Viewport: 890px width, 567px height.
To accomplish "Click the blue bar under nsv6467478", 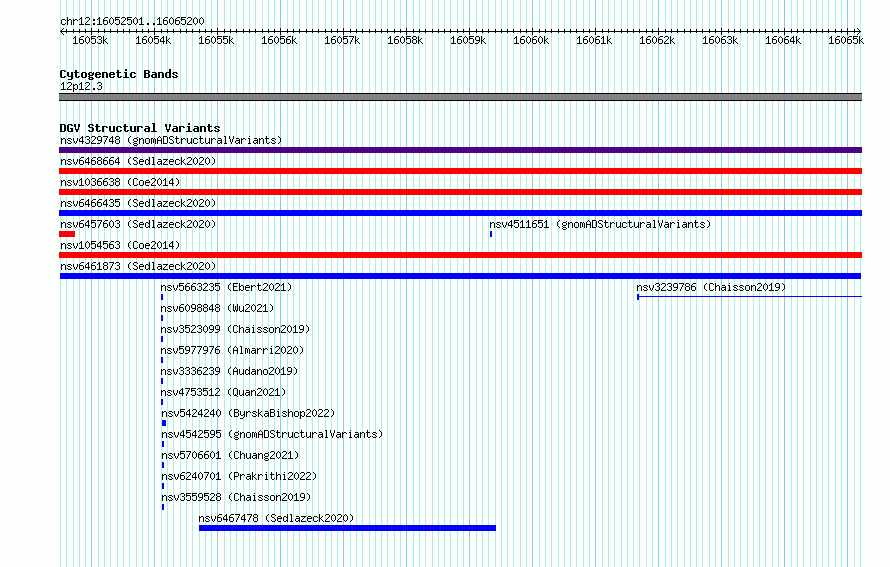I will 347,528.
